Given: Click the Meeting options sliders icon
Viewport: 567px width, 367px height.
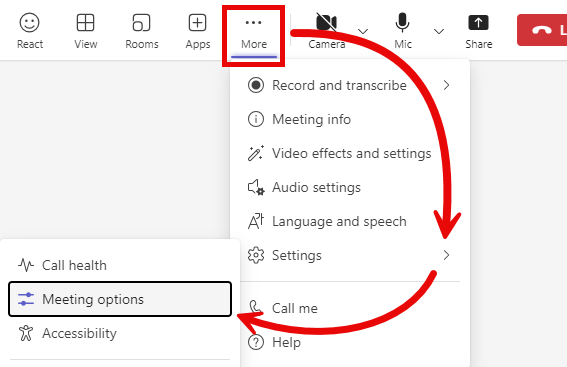Looking at the screenshot, I should point(26,299).
